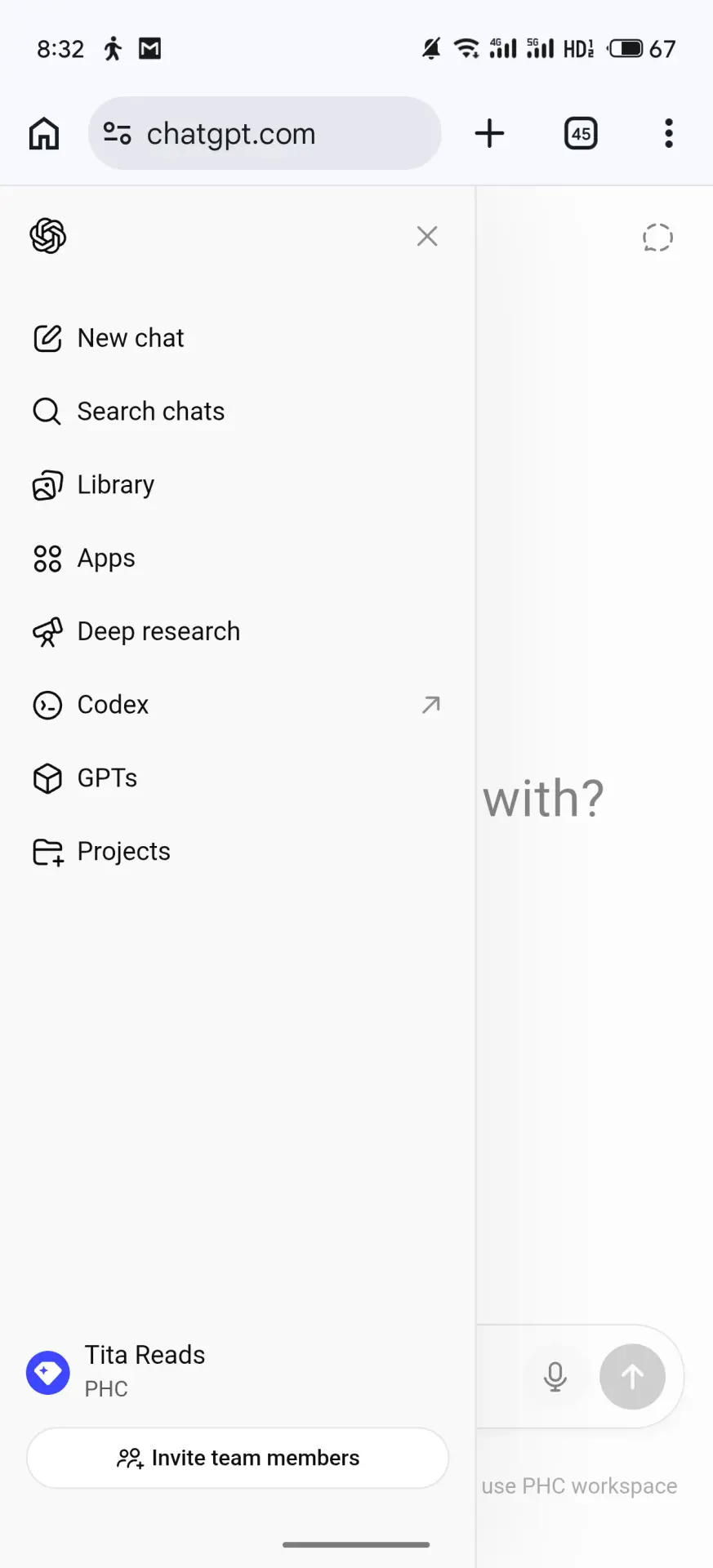This screenshot has width=713, height=1568.
Task: Close the sidebar with the X
Action: pyautogui.click(x=427, y=236)
